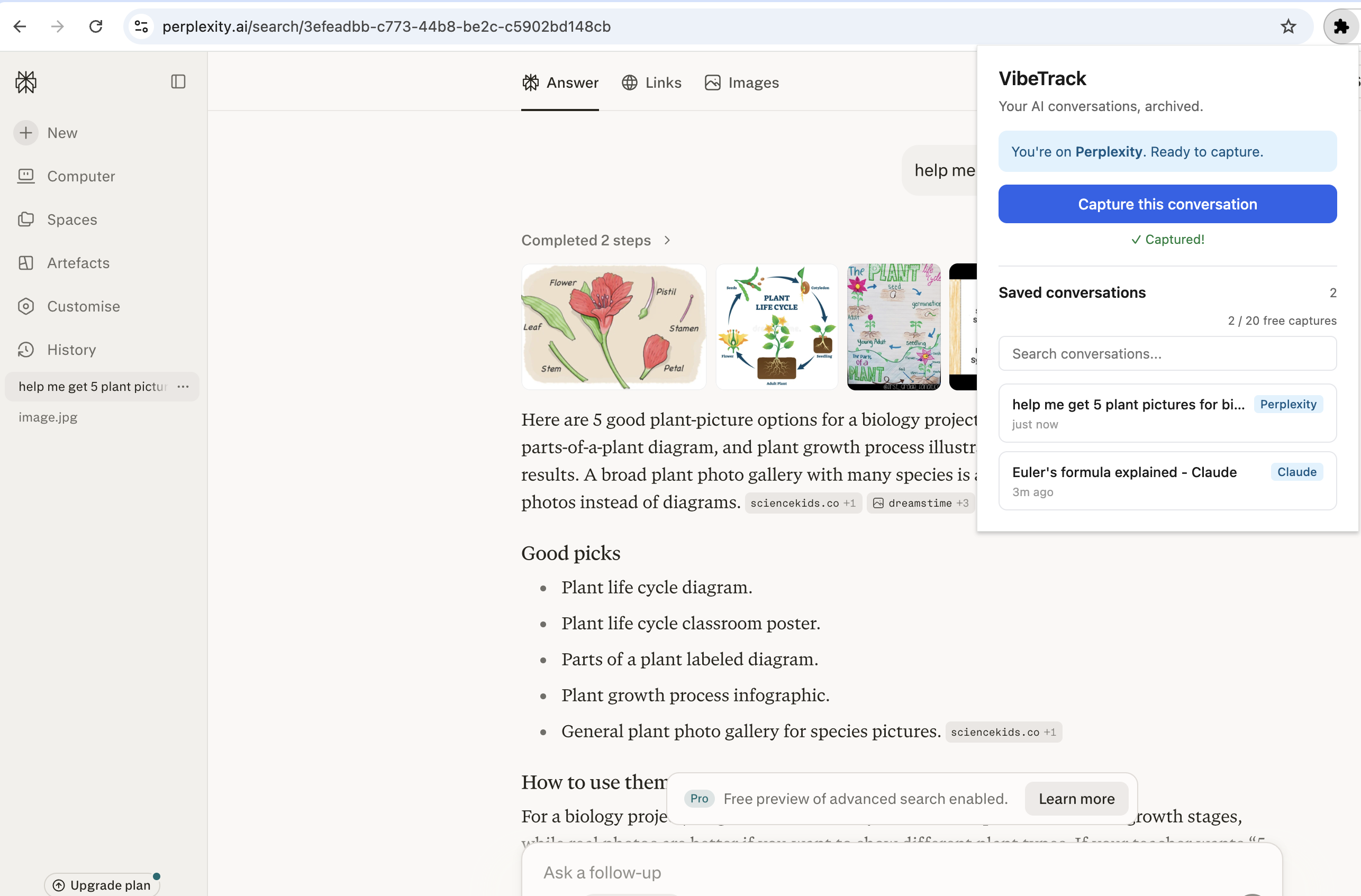Open the flower parts diagram thumbnail
This screenshot has width=1361, height=896.
point(614,326)
